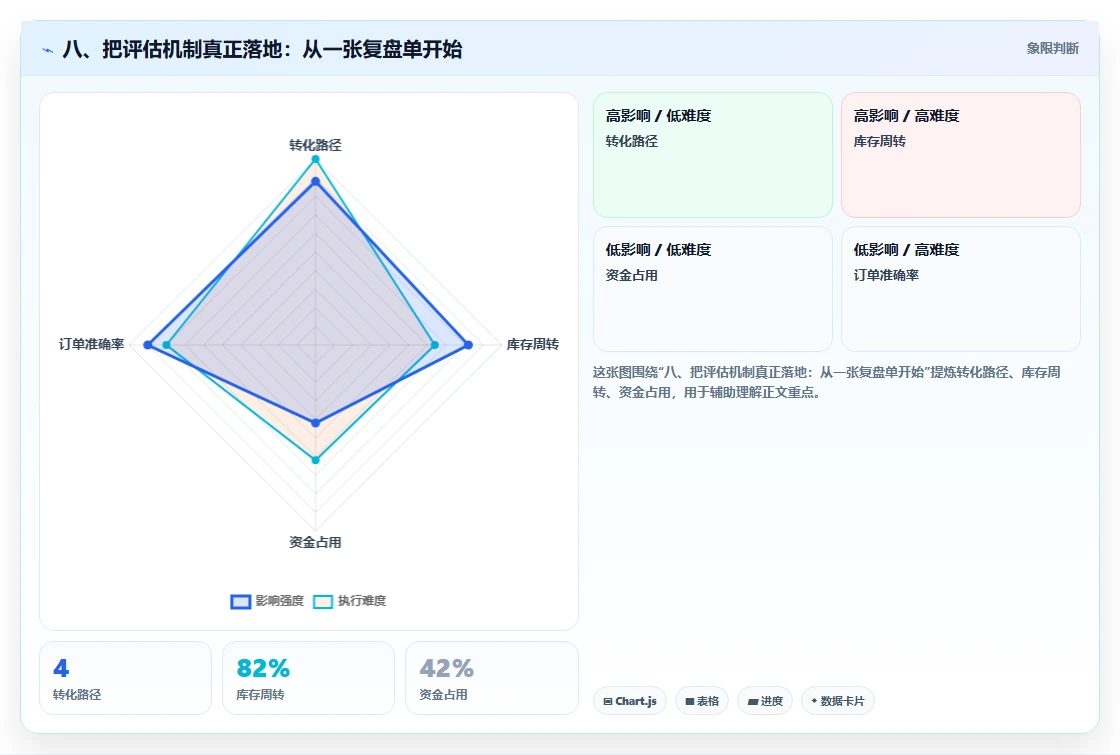Image resolution: width=1120 pixels, height=755 pixels.
Task: Click the 数据卡片 tag chip
Action: pyautogui.click(x=837, y=701)
